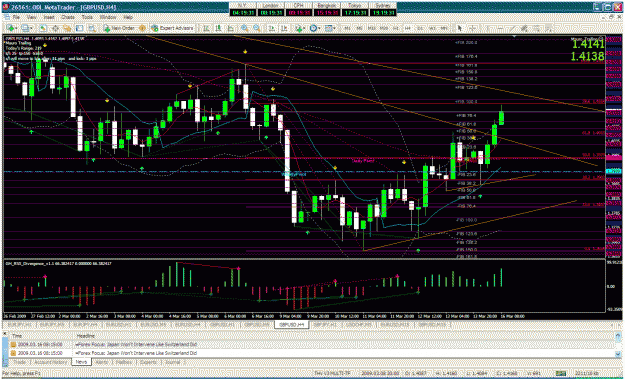
Task: Open the View menu
Action: pyautogui.click(x=32, y=18)
